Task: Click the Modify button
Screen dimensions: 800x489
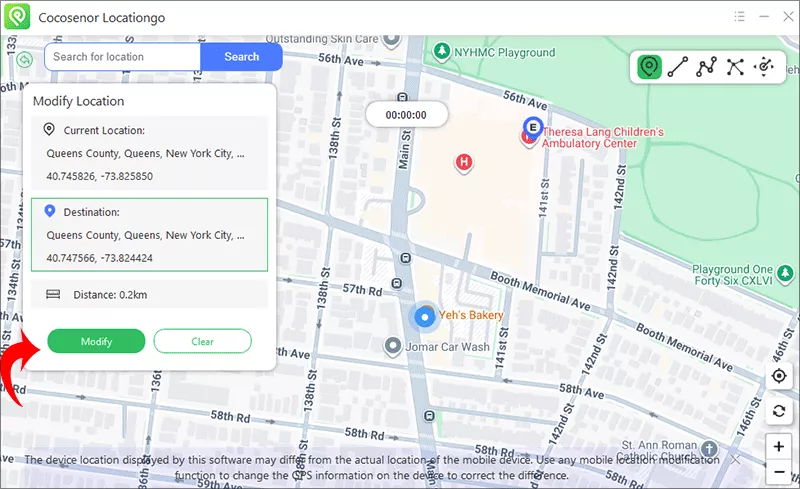Action: pyautogui.click(x=96, y=341)
